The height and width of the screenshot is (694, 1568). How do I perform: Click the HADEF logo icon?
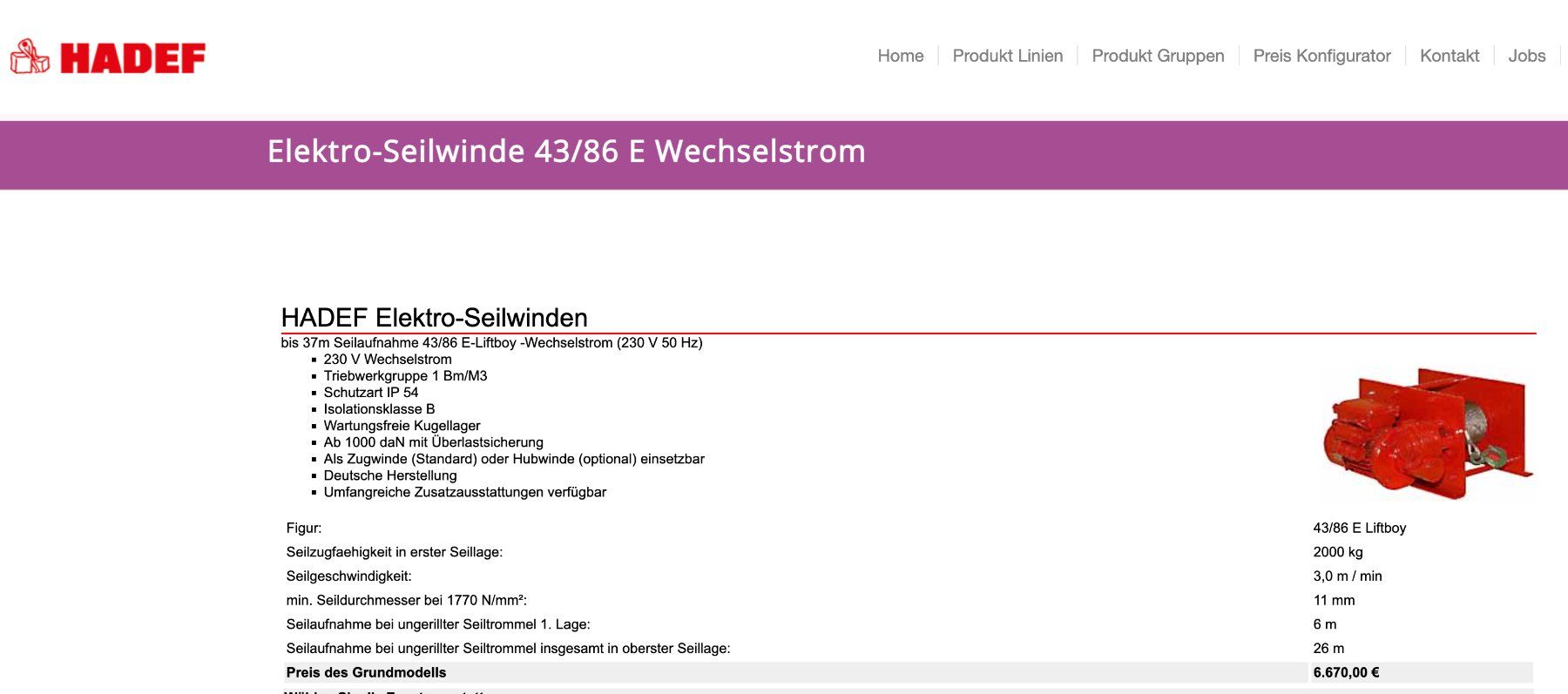[107, 57]
